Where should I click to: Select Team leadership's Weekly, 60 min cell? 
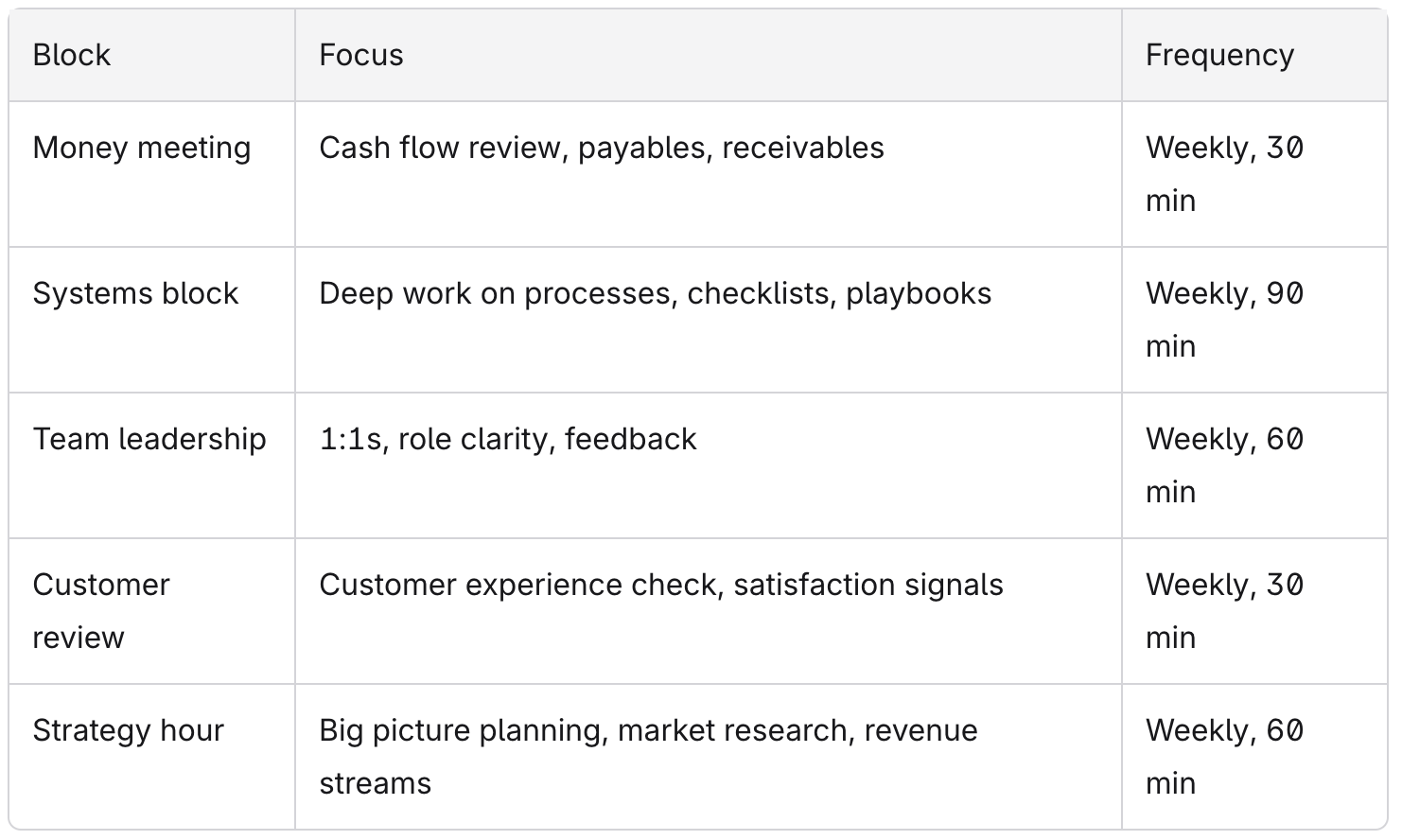pos(1254,465)
